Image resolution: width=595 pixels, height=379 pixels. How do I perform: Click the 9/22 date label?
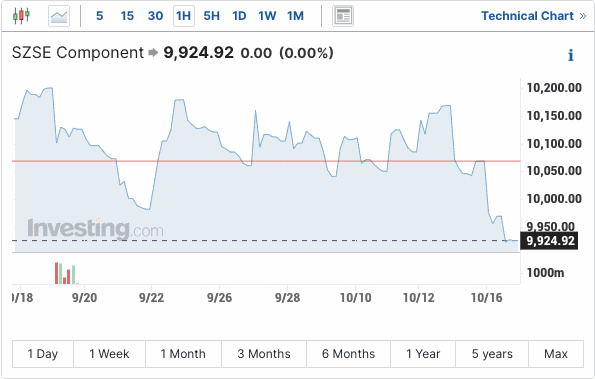pos(151,298)
